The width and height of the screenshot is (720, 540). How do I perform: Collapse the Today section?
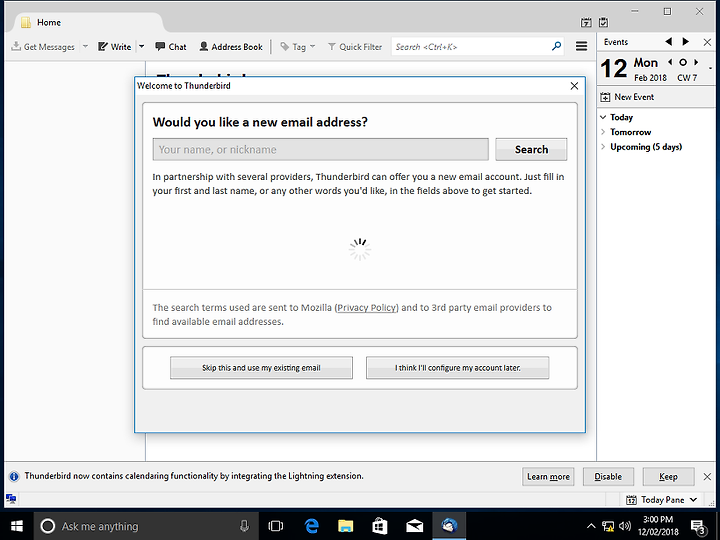coord(603,117)
